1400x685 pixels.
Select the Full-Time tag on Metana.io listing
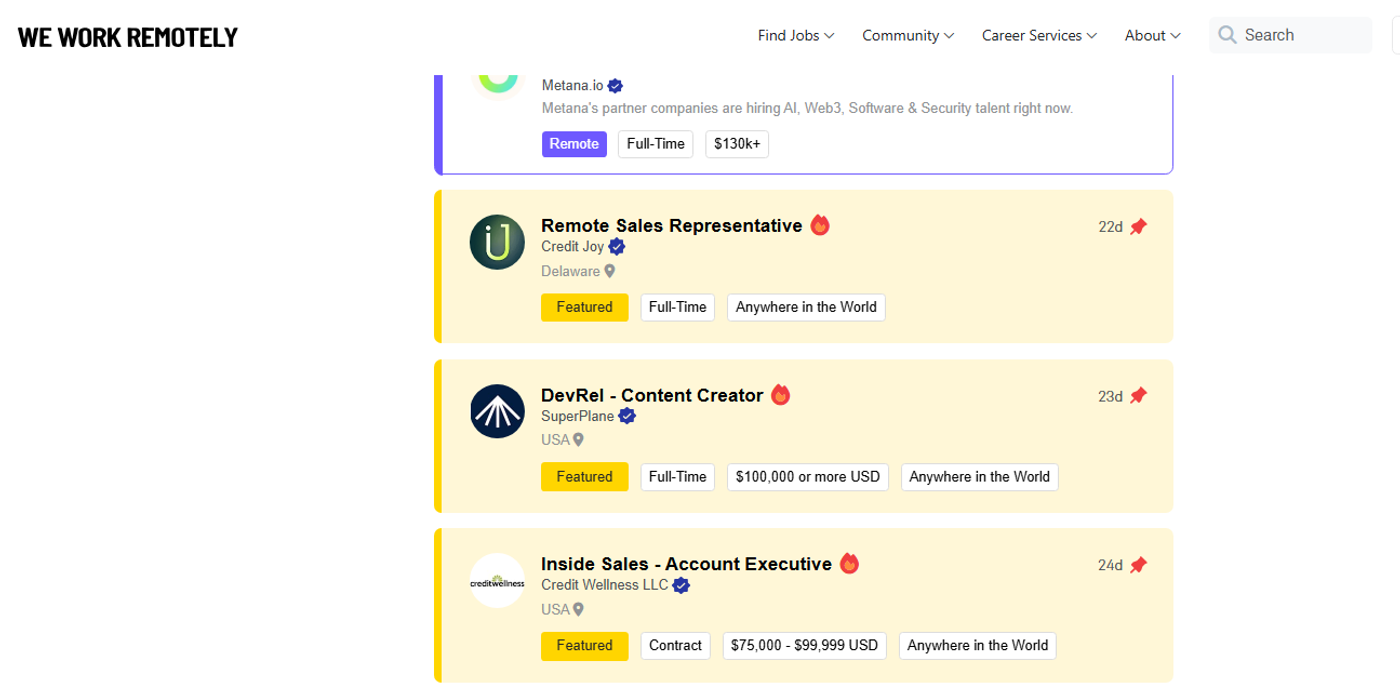tap(655, 144)
